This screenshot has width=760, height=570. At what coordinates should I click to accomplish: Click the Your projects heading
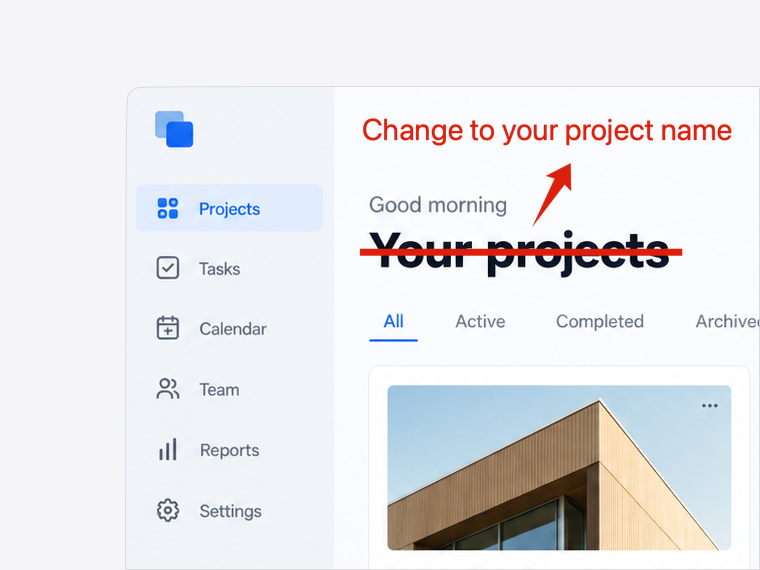519,252
